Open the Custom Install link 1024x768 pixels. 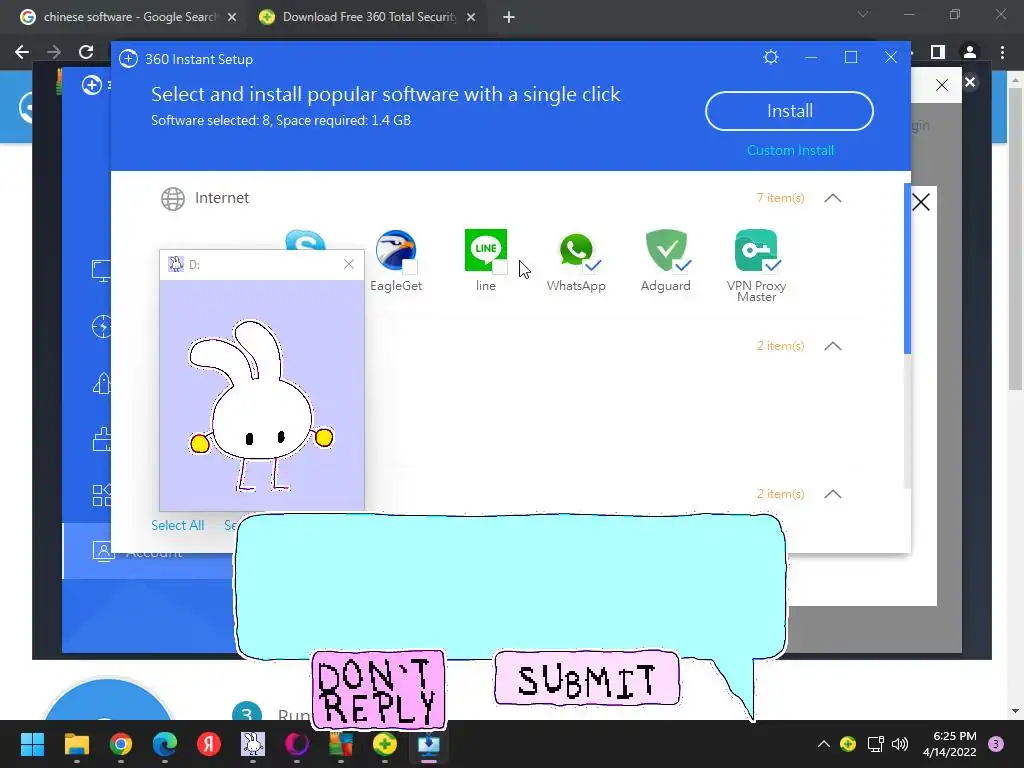pos(790,150)
